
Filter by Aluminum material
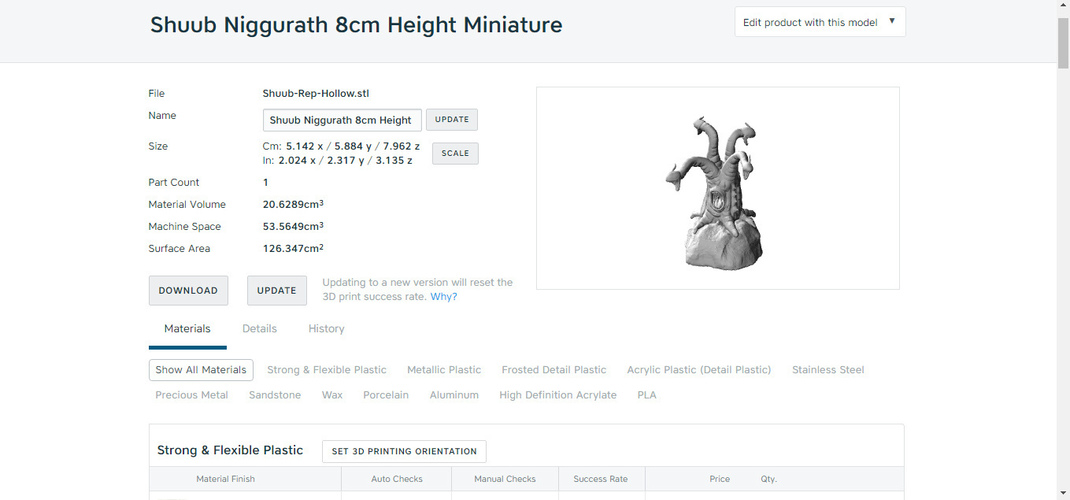(454, 395)
